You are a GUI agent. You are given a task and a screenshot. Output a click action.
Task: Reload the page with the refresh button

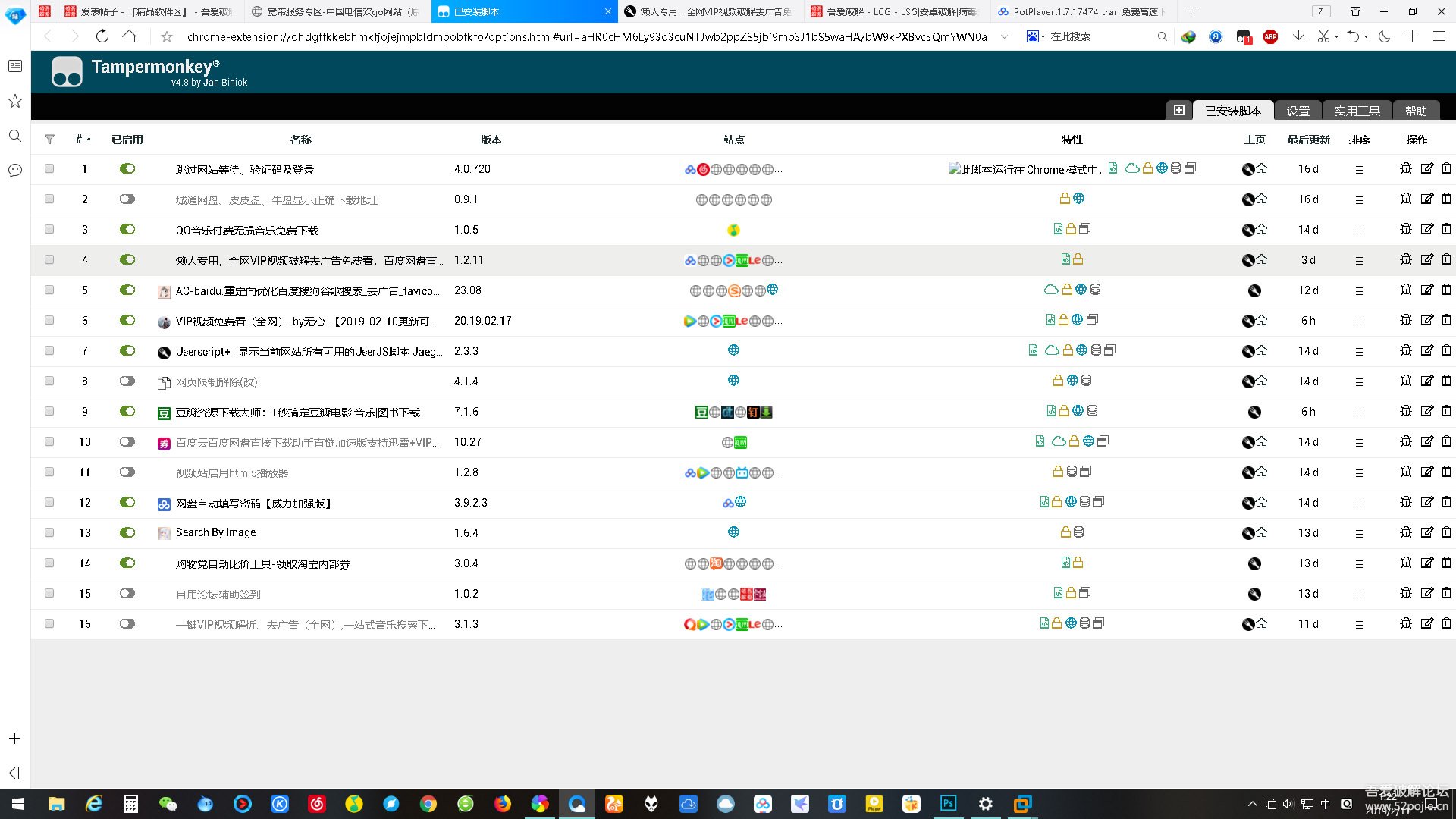pyautogui.click(x=102, y=35)
